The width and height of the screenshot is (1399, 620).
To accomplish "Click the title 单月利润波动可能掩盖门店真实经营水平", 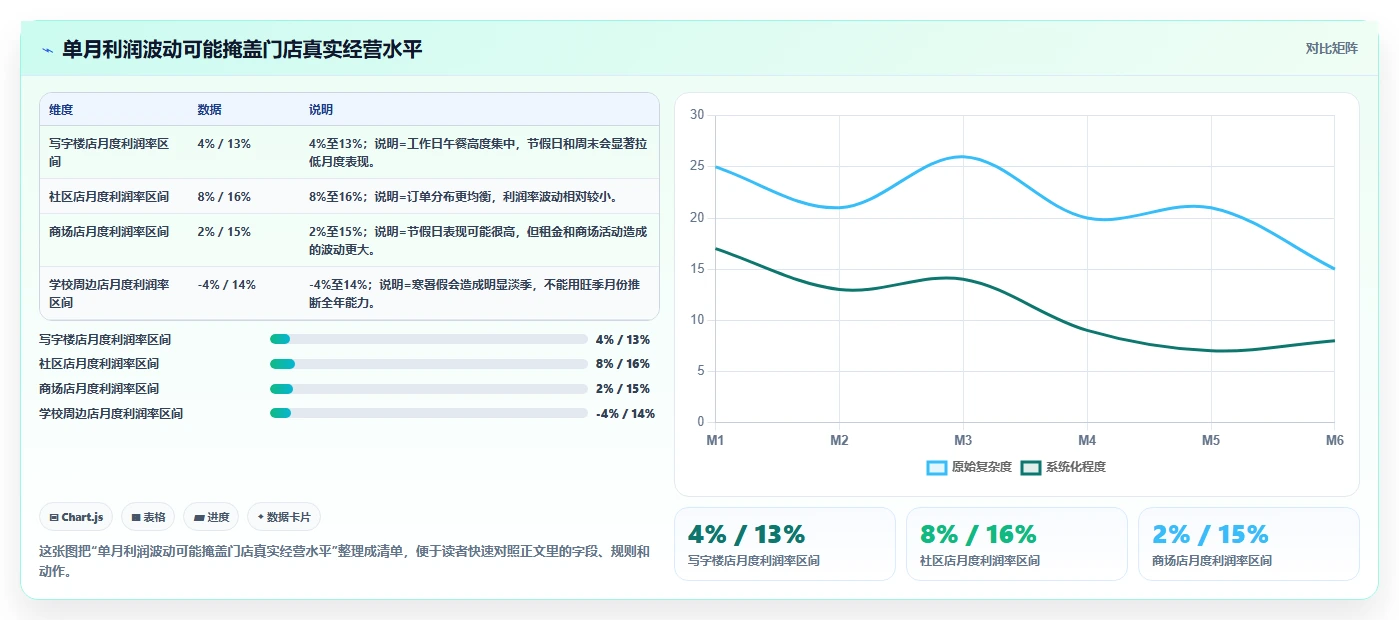I will coord(242,50).
